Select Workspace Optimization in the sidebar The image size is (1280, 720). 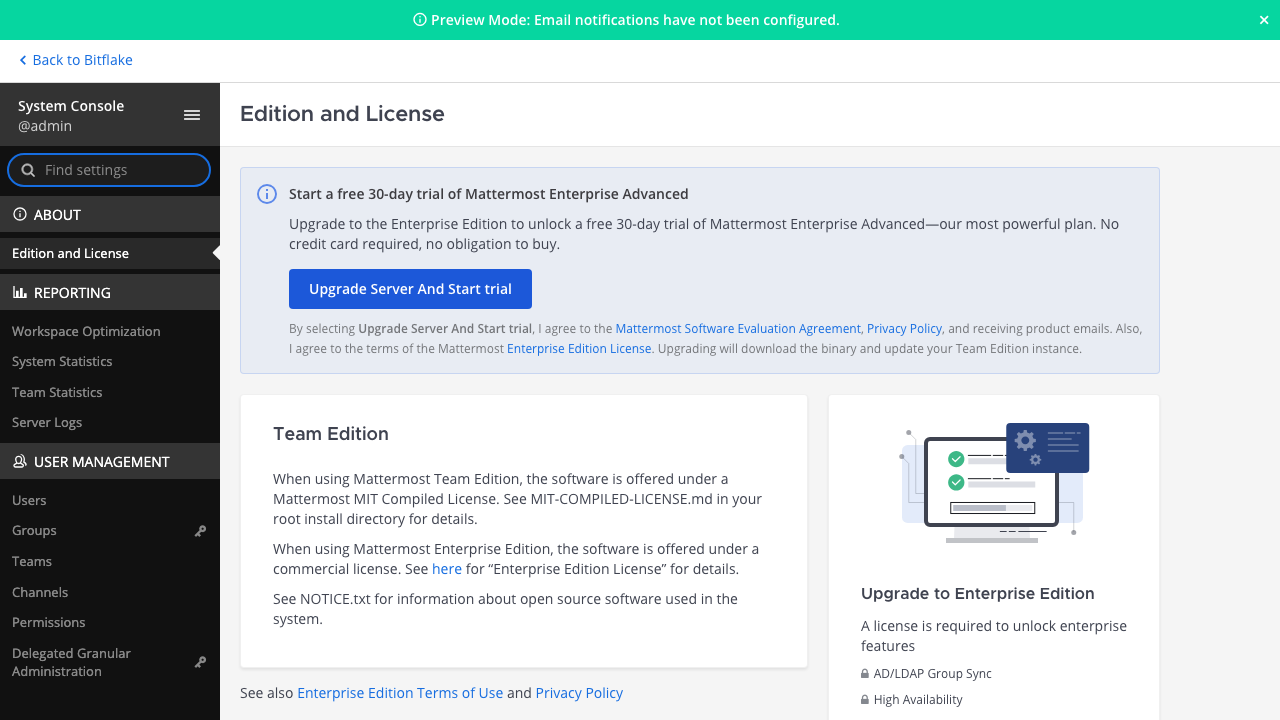click(86, 331)
